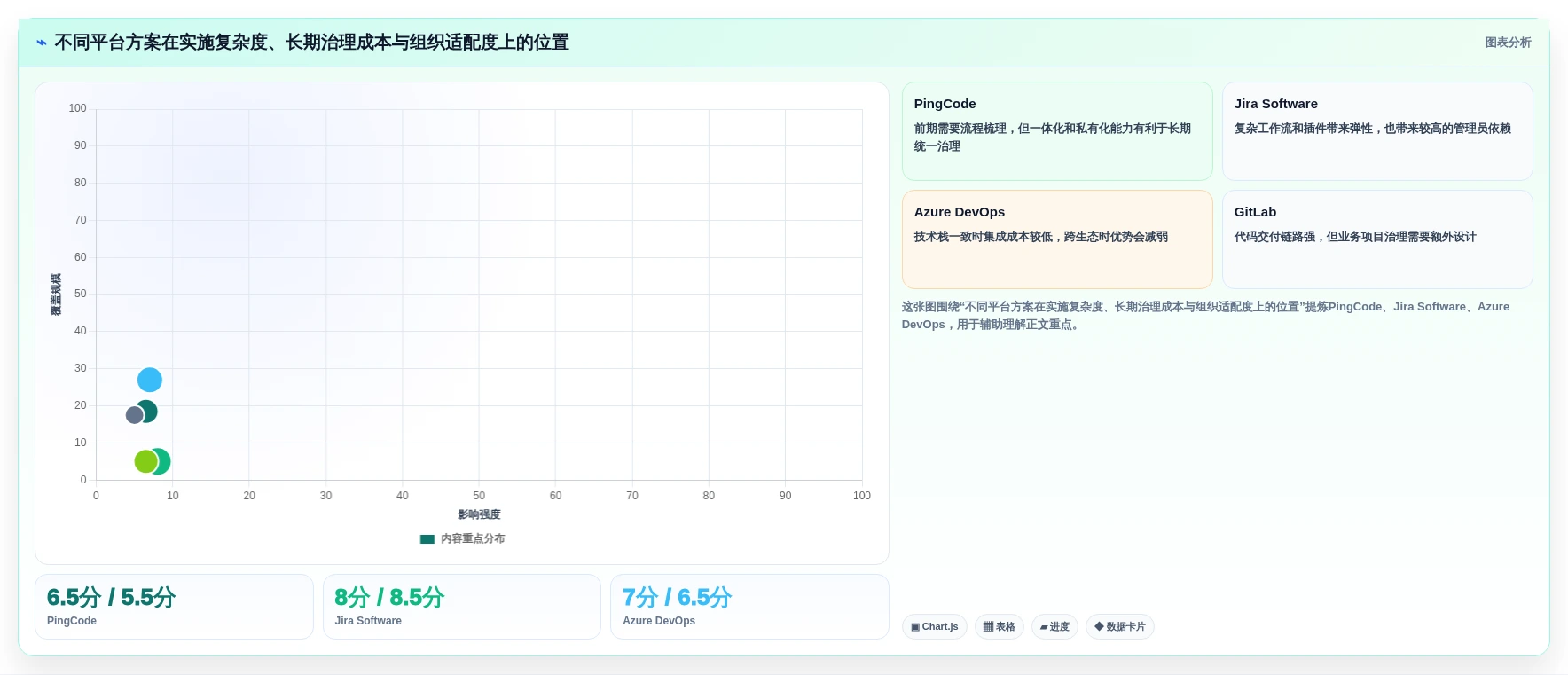
Task: Click the x-axis tick label 50
Action: click(479, 496)
